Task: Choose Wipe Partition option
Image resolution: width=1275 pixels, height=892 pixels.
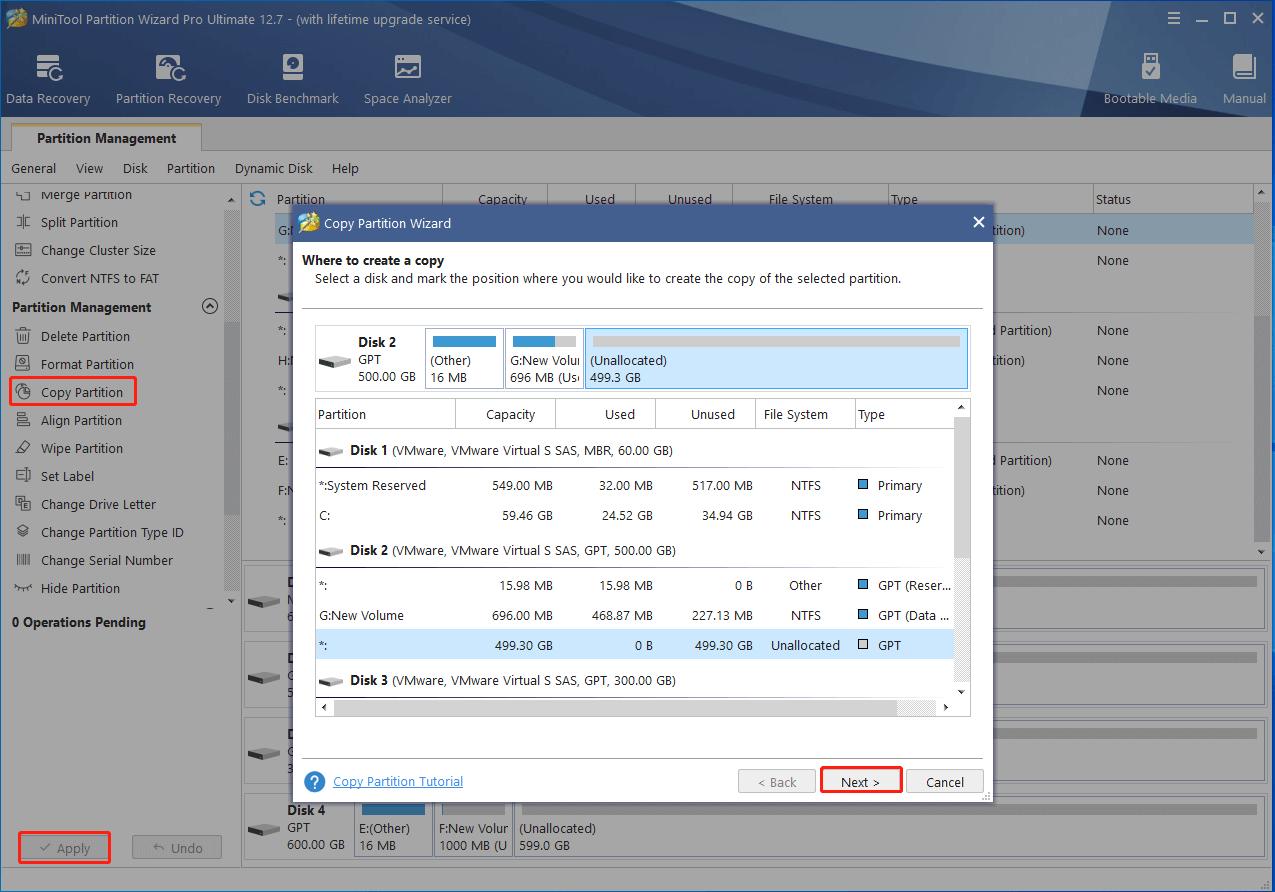Action: pos(82,448)
